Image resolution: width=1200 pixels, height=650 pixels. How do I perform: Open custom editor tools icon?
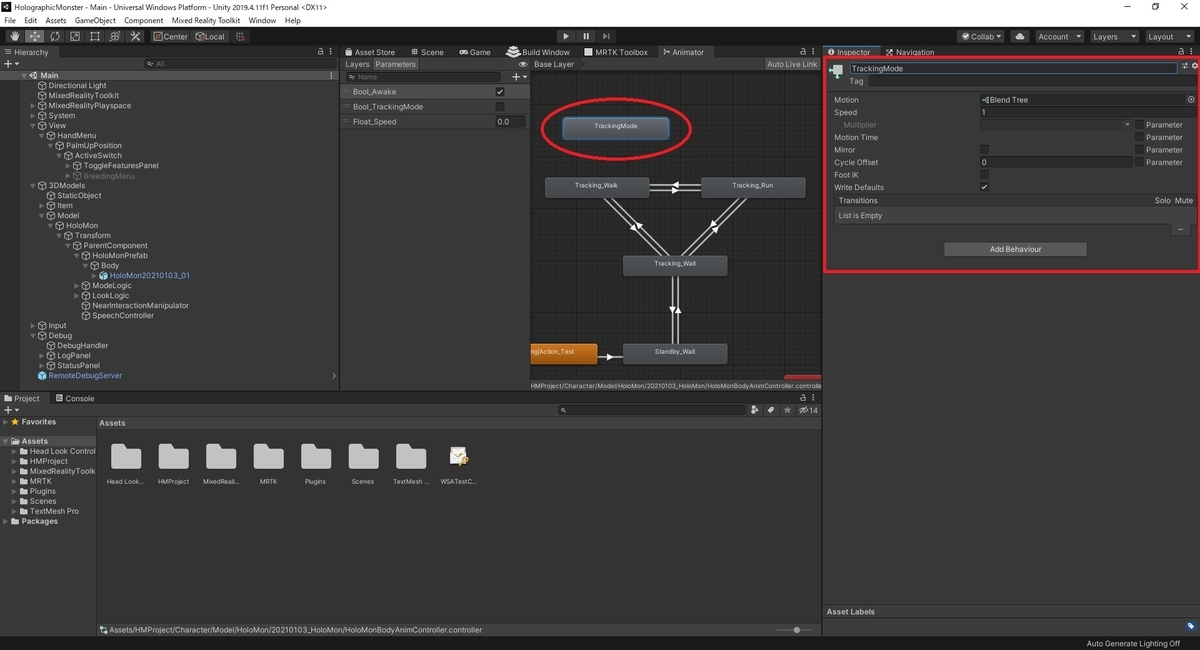click(x=135, y=37)
